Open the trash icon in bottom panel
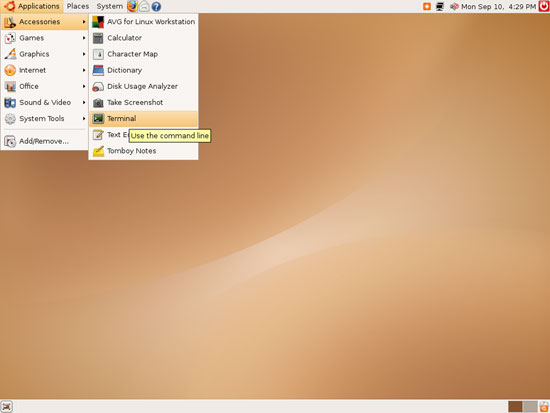The height and width of the screenshot is (413, 550). tap(544, 407)
